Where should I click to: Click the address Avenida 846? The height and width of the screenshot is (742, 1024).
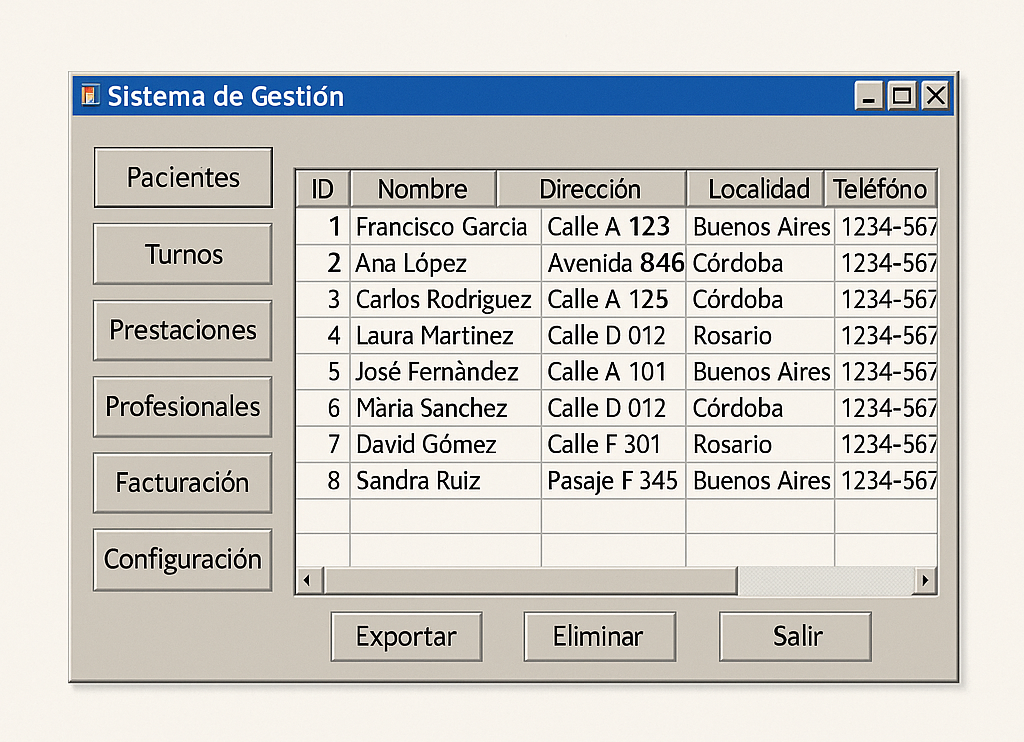(x=613, y=263)
